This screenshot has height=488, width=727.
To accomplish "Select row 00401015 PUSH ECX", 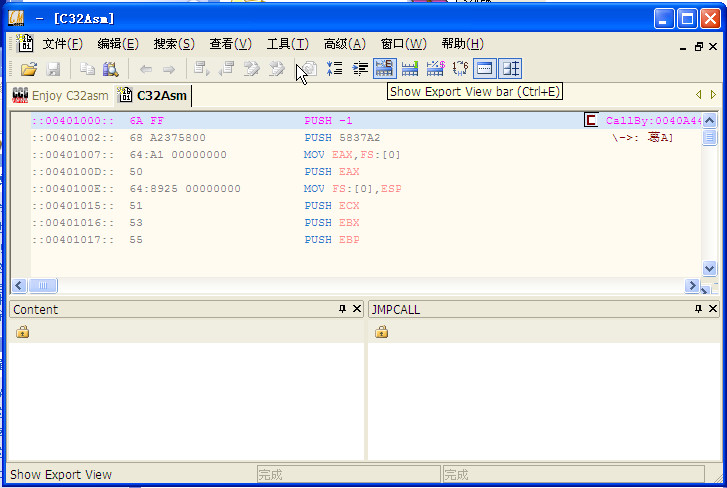I will click(366, 206).
